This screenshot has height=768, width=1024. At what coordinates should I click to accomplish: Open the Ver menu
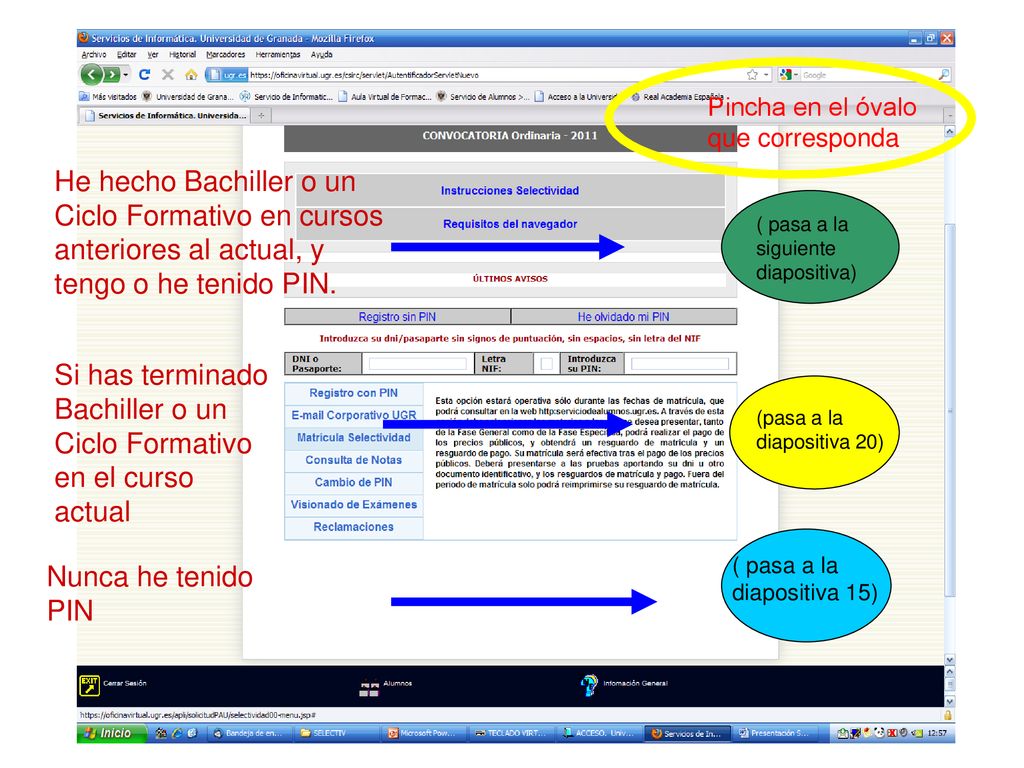153,55
